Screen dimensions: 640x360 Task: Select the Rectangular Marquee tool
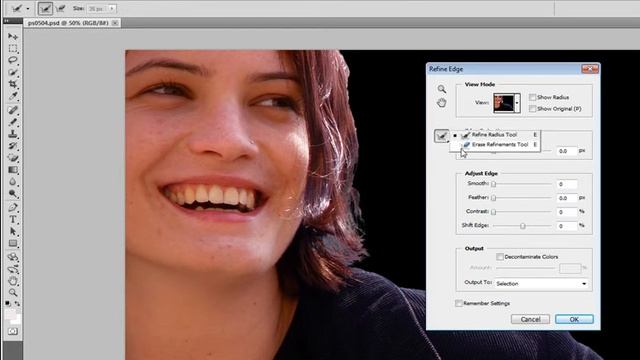pos(13,49)
